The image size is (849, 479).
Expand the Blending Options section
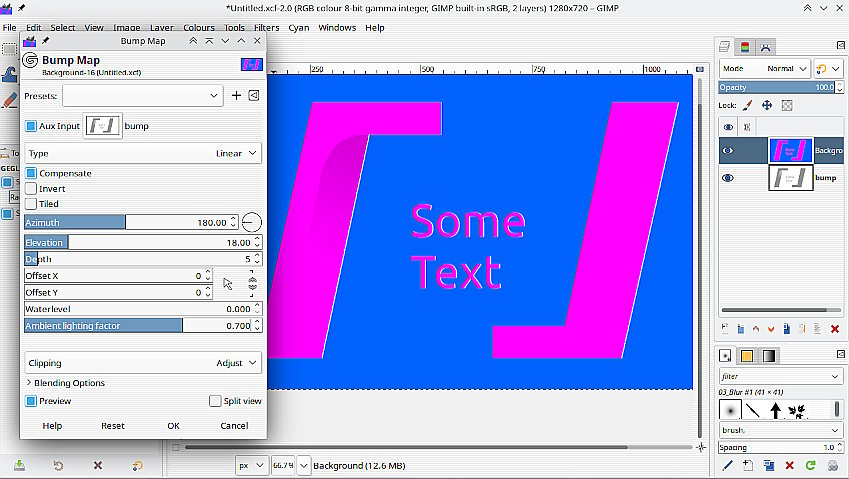(66, 383)
